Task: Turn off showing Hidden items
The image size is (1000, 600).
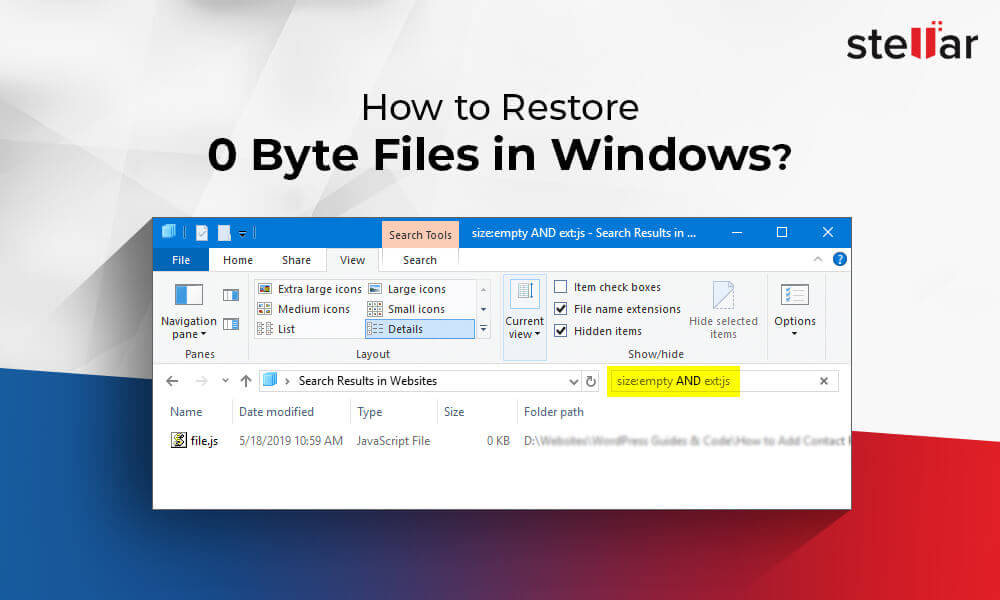Action: [561, 331]
